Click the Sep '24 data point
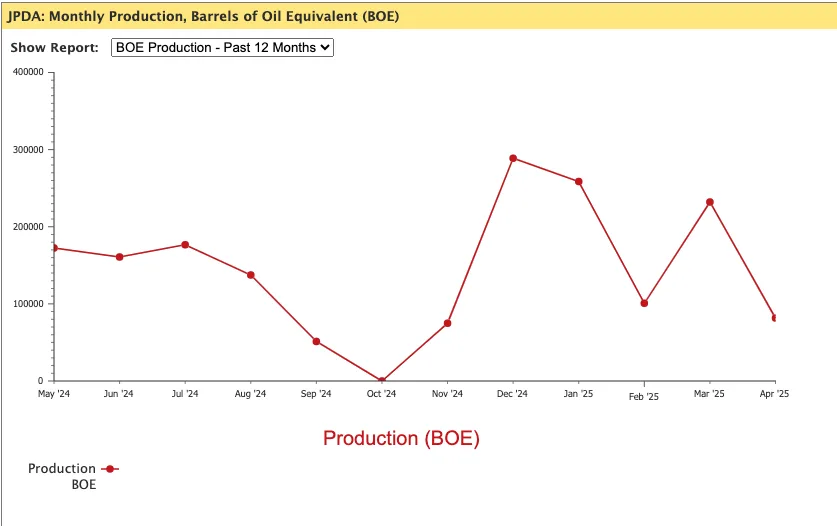 (316, 341)
